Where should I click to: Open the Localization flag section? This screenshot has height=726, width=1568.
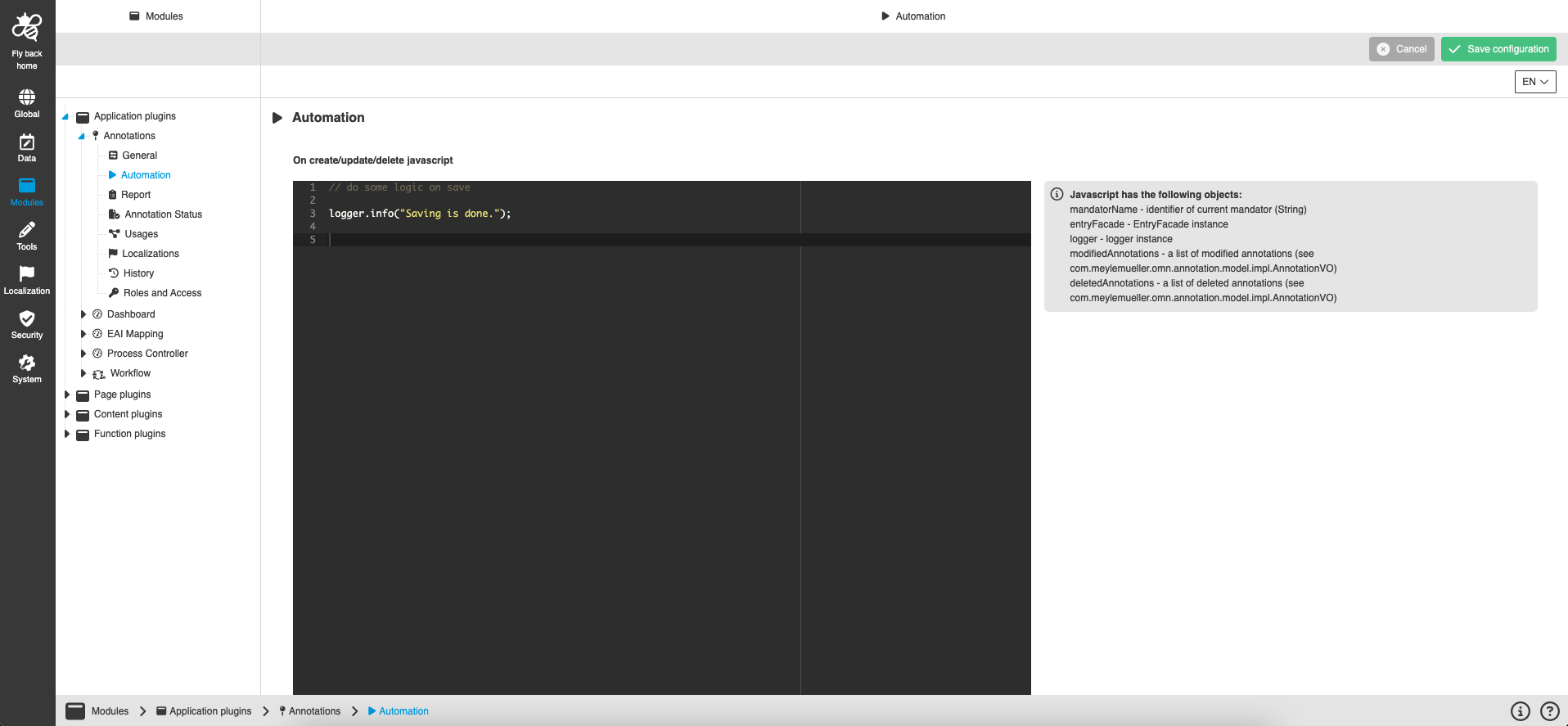(x=27, y=281)
